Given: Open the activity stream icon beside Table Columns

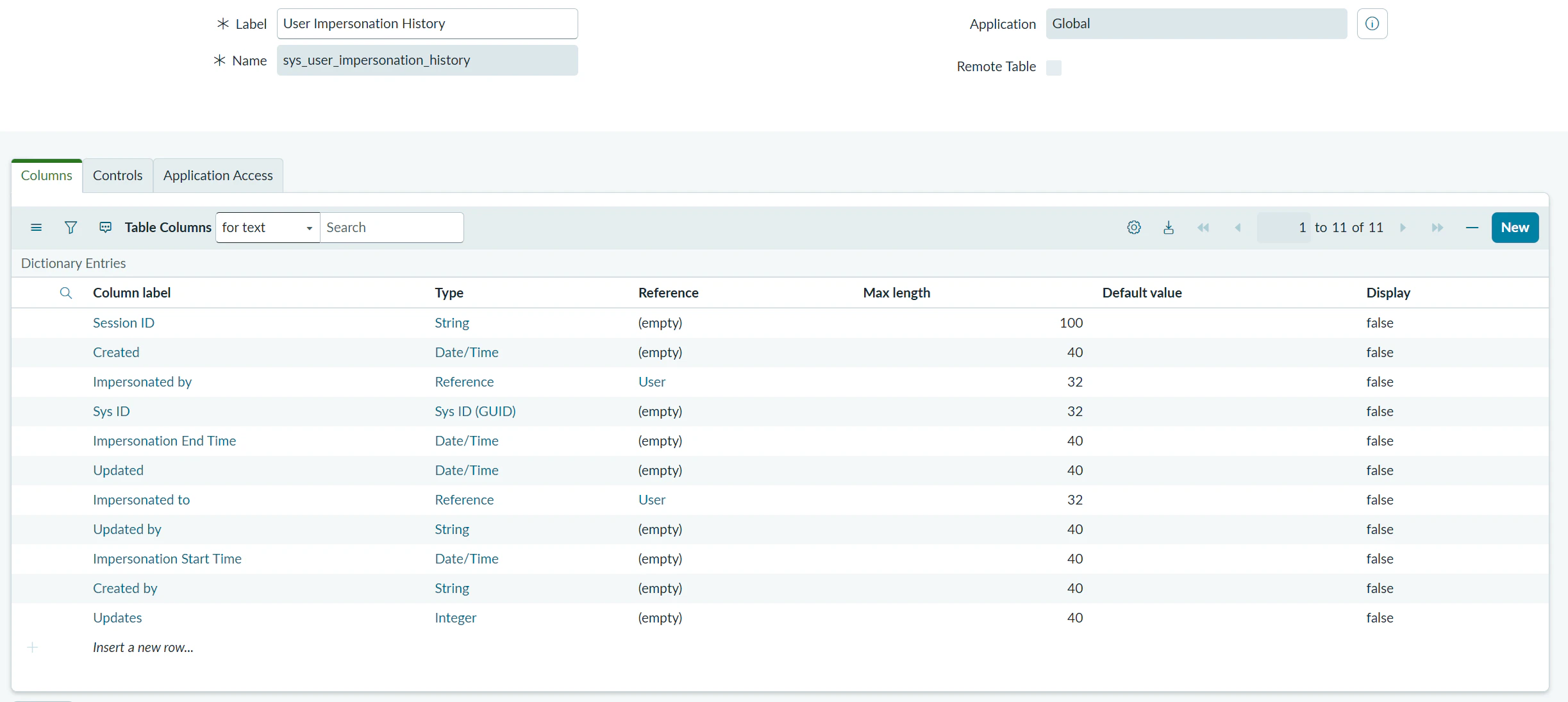Looking at the screenshot, I should click(x=106, y=228).
